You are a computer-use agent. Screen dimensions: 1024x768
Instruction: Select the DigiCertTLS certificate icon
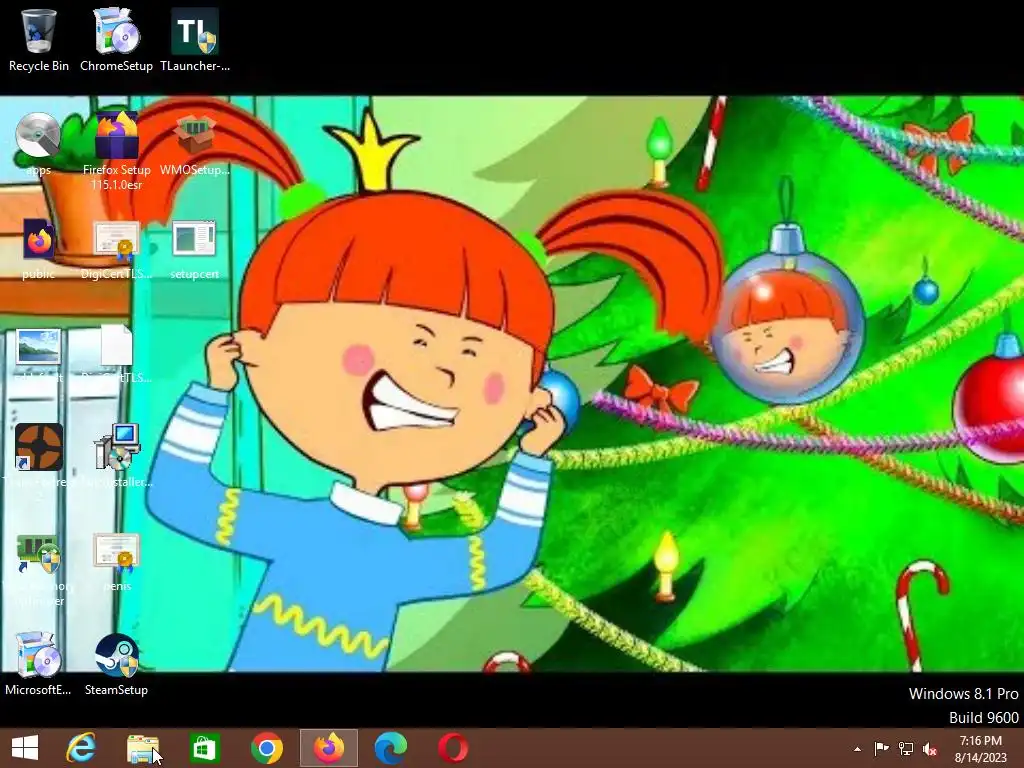click(x=116, y=248)
